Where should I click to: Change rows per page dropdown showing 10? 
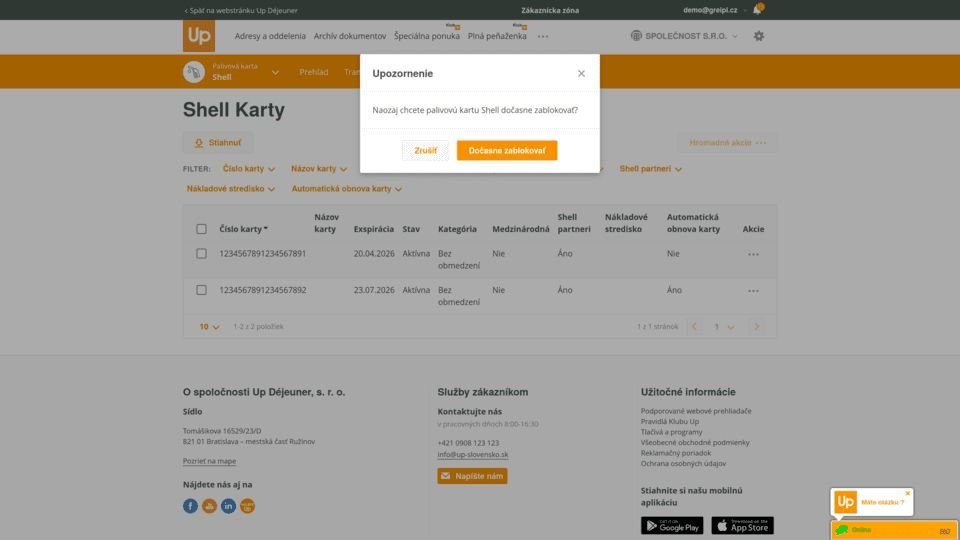209,327
